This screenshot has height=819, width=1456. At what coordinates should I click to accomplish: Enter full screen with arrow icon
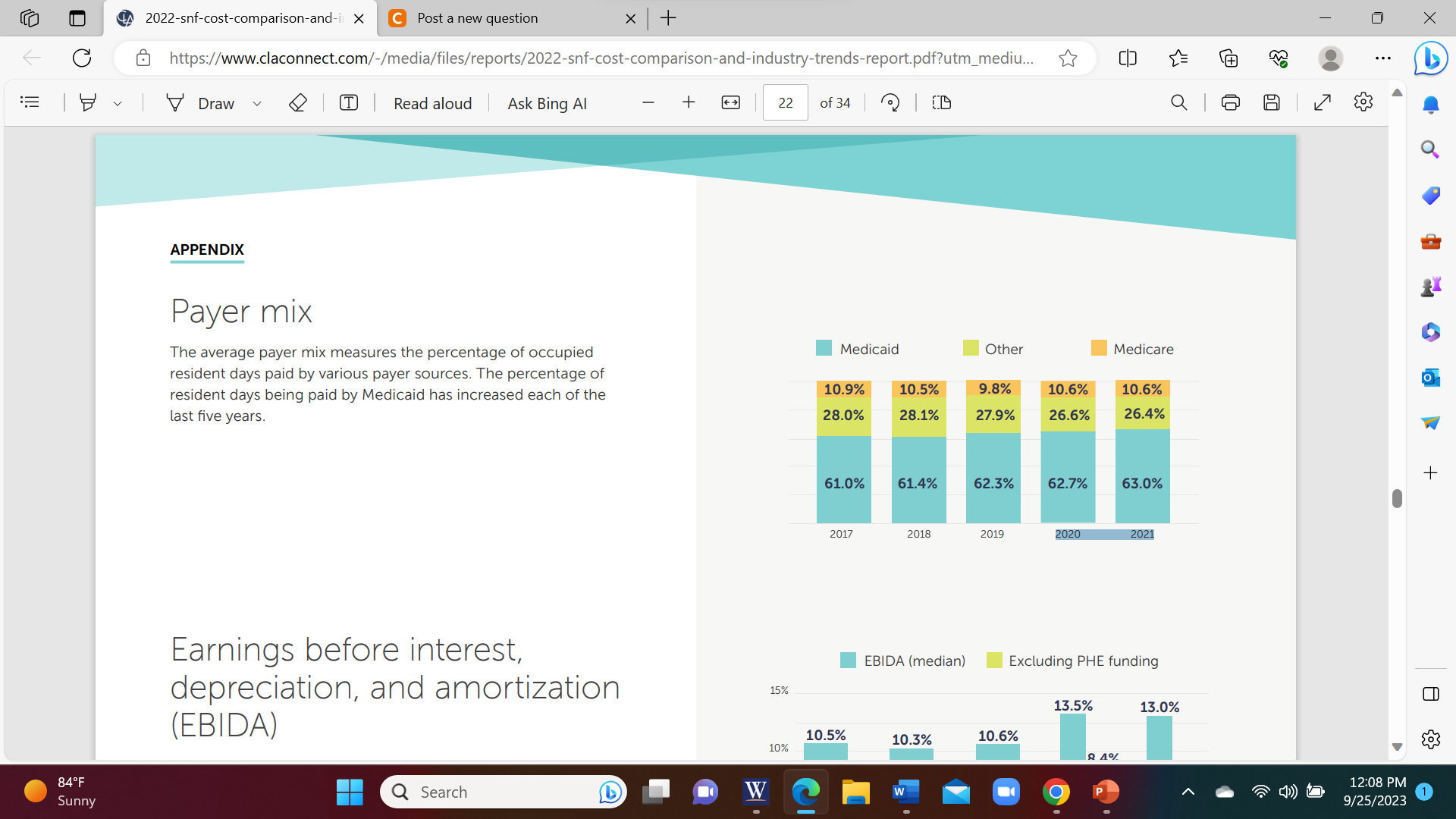coord(1322,102)
